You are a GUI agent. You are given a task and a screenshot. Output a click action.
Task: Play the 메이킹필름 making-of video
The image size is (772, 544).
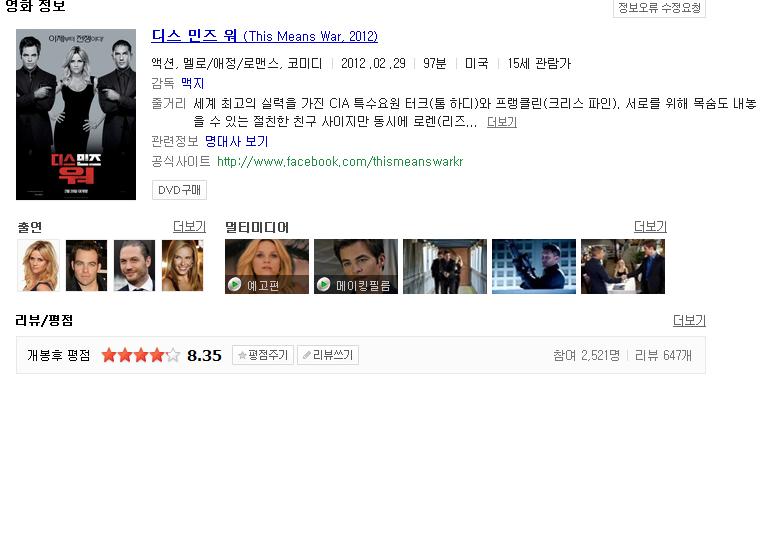[x=356, y=266]
